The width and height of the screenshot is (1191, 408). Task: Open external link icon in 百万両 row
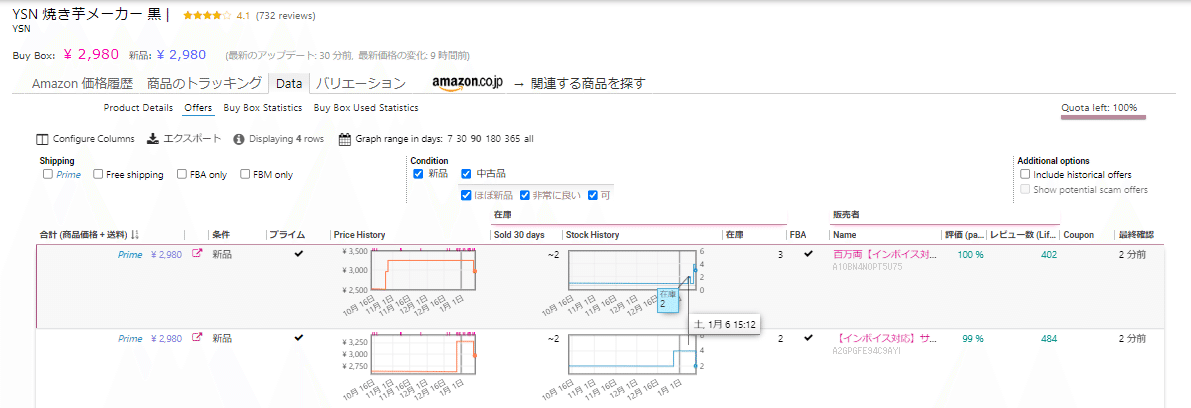[x=197, y=254]
